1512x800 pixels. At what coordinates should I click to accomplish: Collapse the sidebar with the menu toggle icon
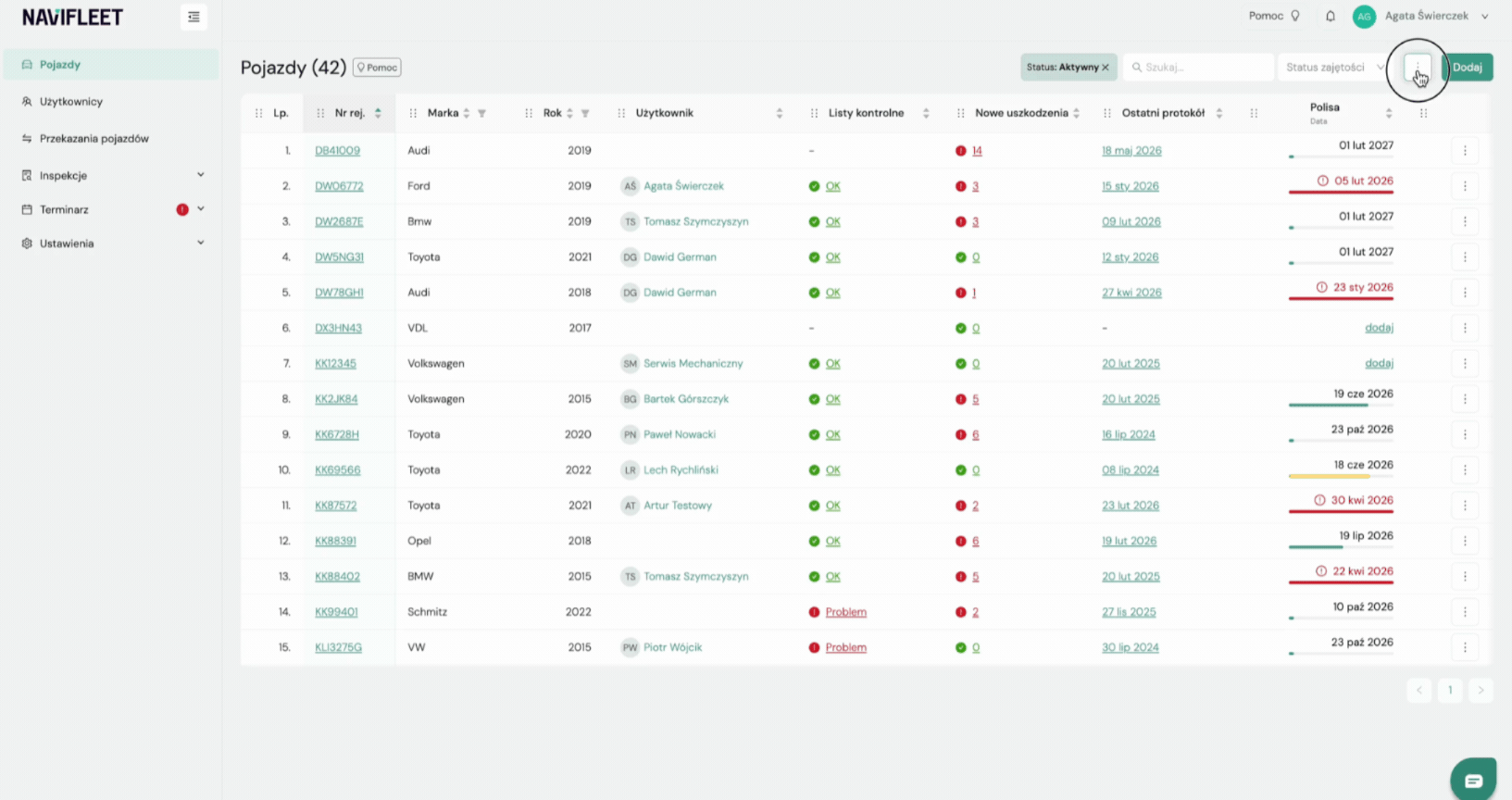pos(194,17)
